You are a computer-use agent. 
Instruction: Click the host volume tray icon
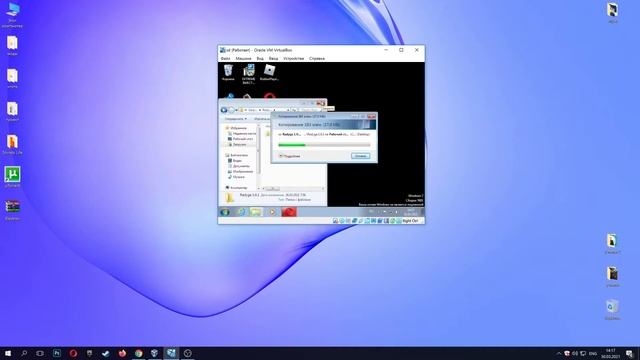[575, 353]
